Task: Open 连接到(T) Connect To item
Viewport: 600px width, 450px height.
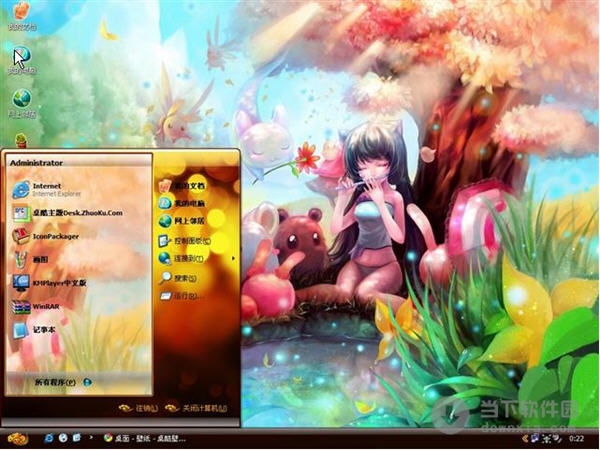Action: click(x=196, y=259)
